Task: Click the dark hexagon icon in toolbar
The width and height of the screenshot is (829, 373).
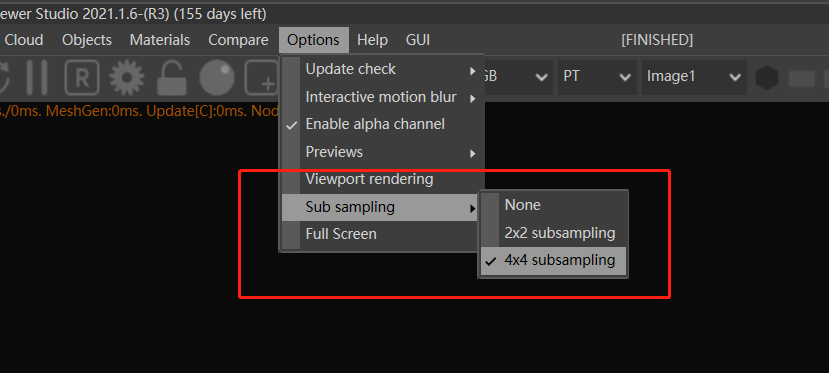Action: pyautogui.click(x=767, y=78)
